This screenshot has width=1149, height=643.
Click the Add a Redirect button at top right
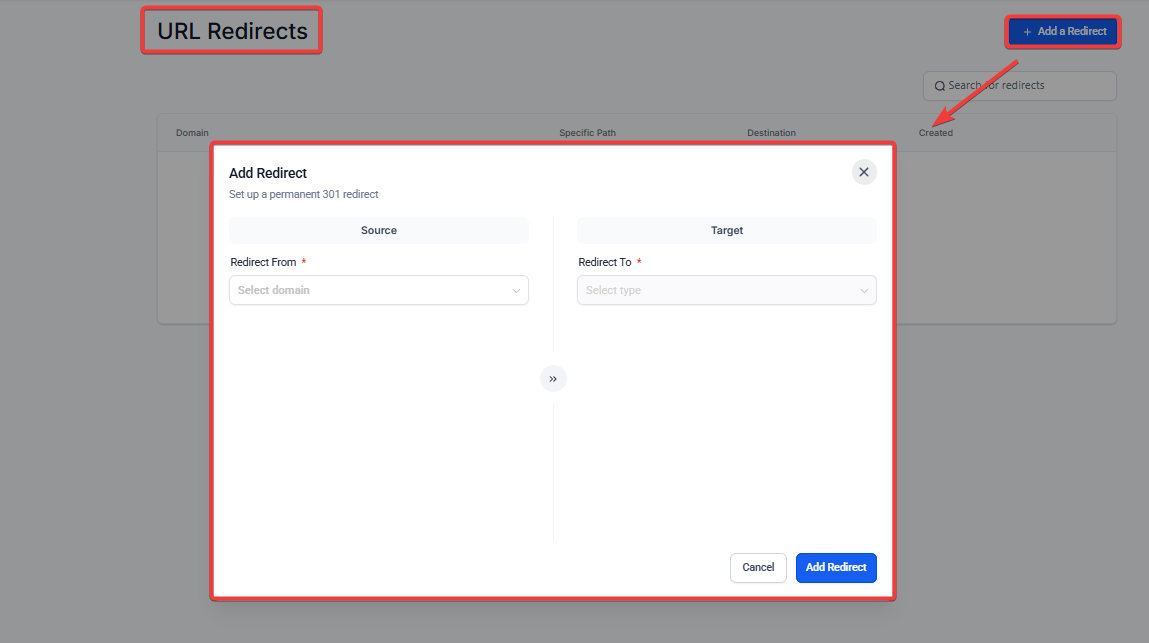click(x=1063, y=32)
